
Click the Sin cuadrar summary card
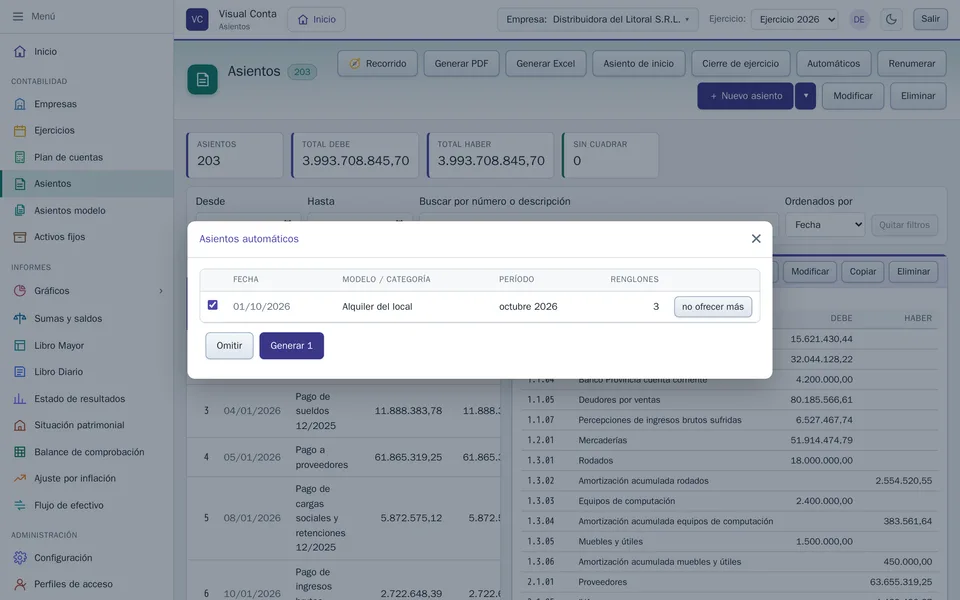pyautogui.click(x=610, y=156)
